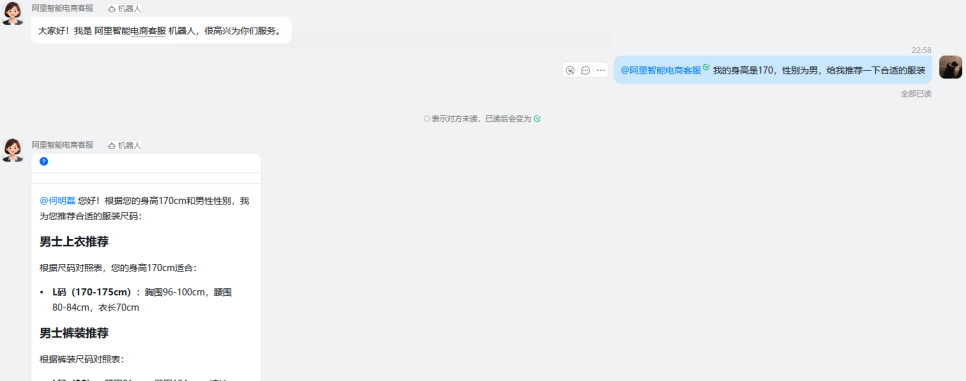View read details via 全部已读
The width and height of the screenshot is (966, 381).
click(916, 94)
